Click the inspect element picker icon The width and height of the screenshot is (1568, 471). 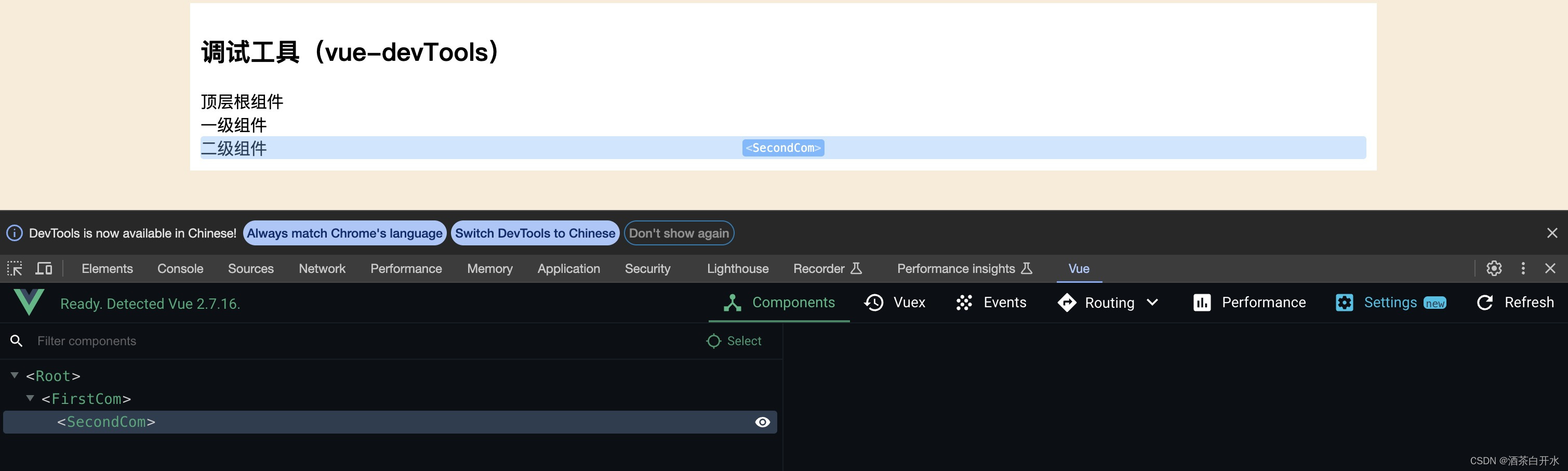pos(15,269)
